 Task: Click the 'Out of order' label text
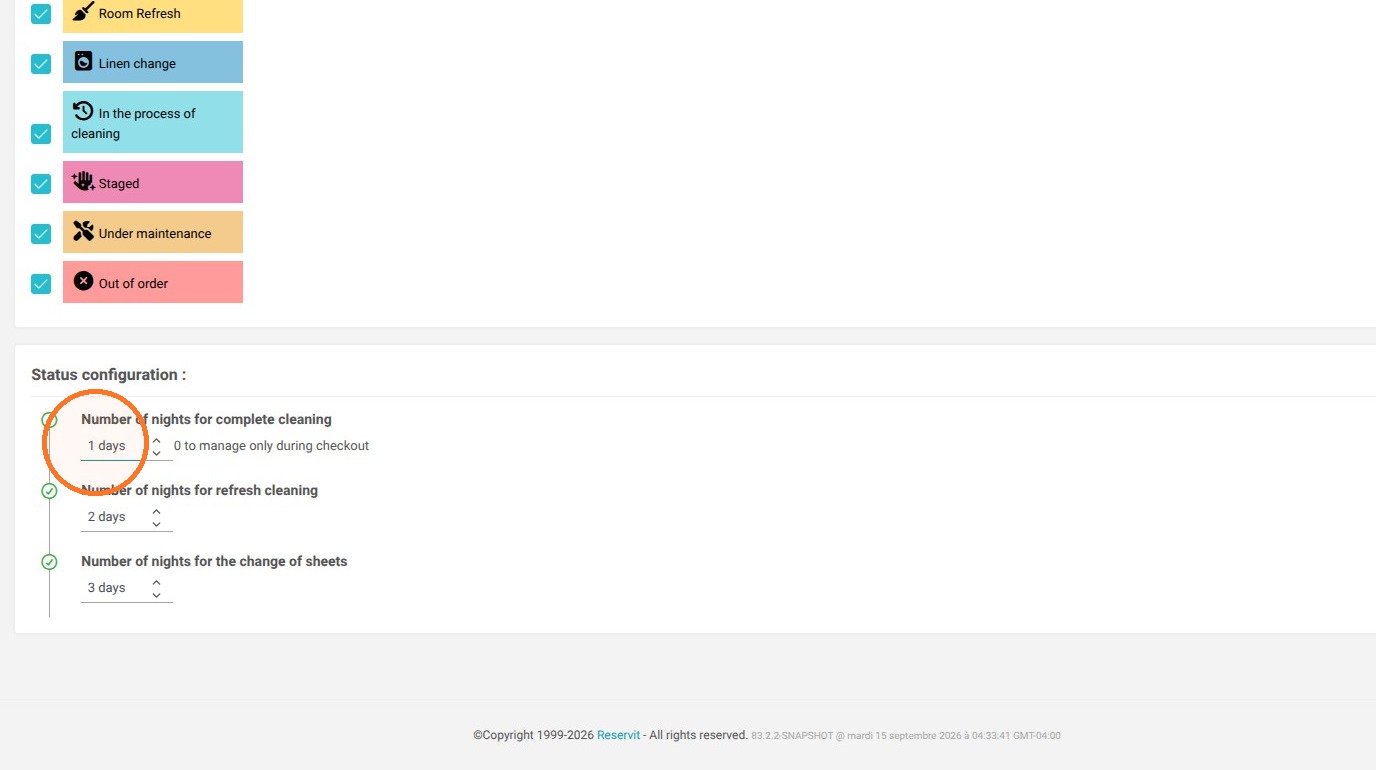133,284
